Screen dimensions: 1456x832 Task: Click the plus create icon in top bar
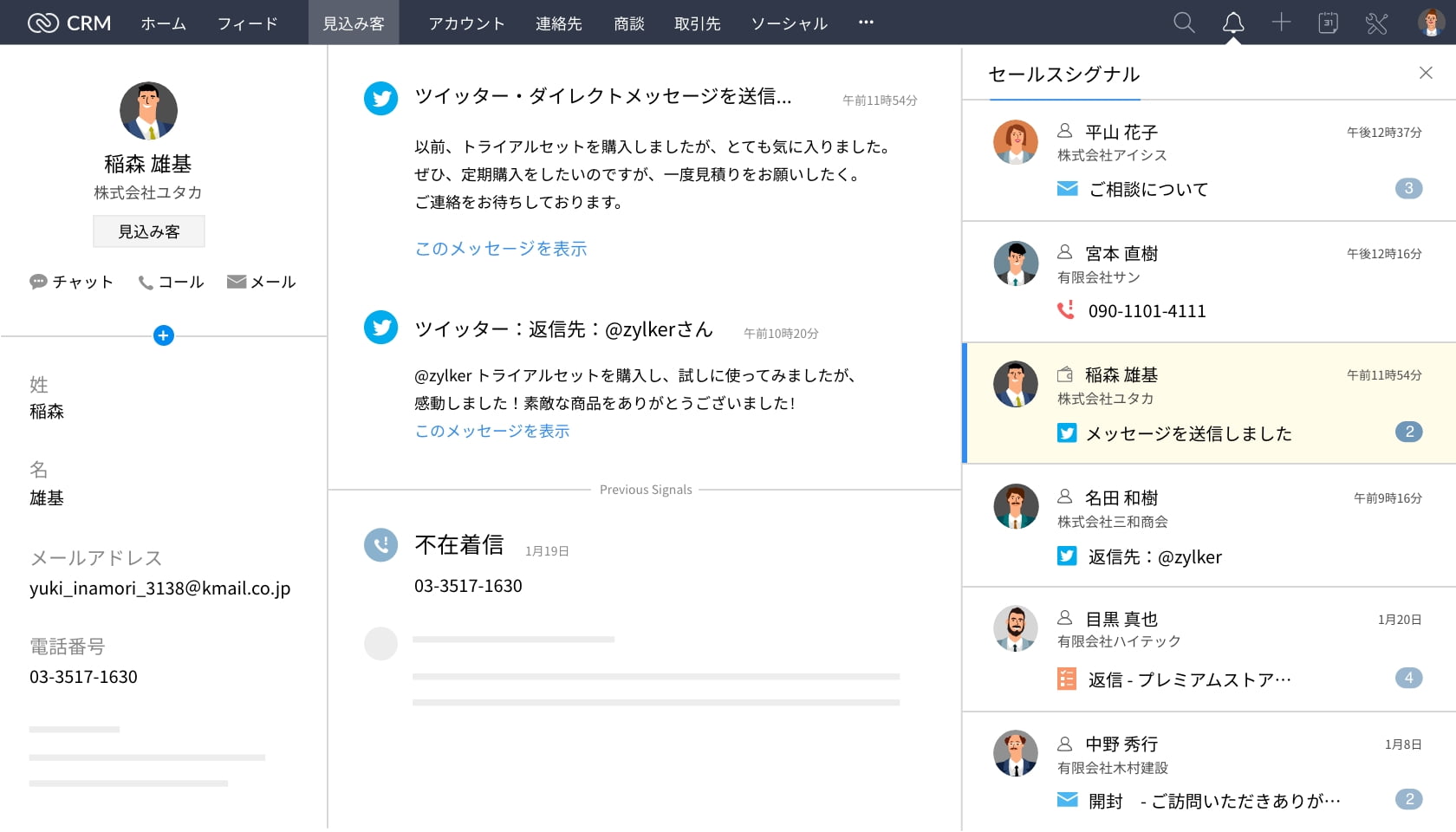tap(1281, 23)
